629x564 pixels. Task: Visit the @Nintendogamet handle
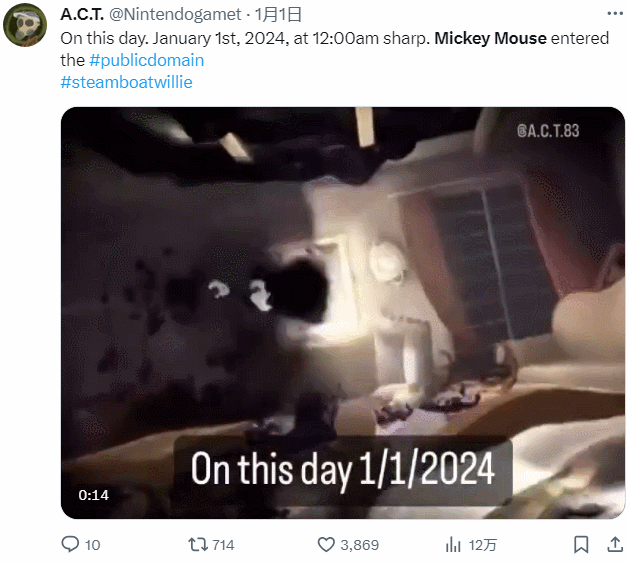(x=175, y=14)
